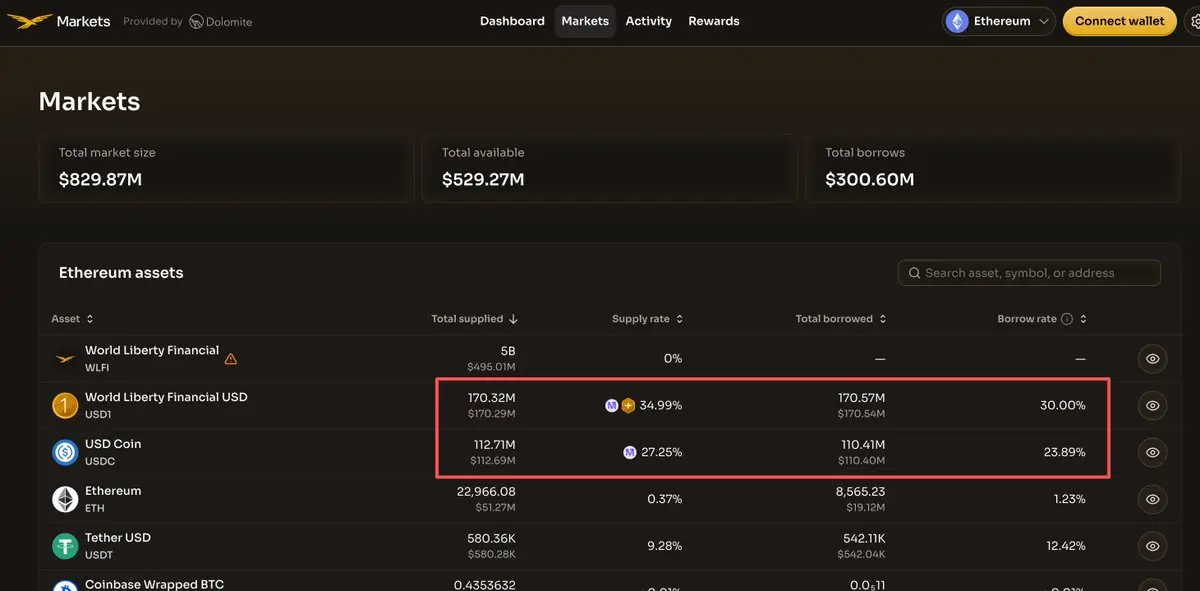1200x591 pixels.
Task: Click the USDC blue coin icon
Action: tap(65, 452)
